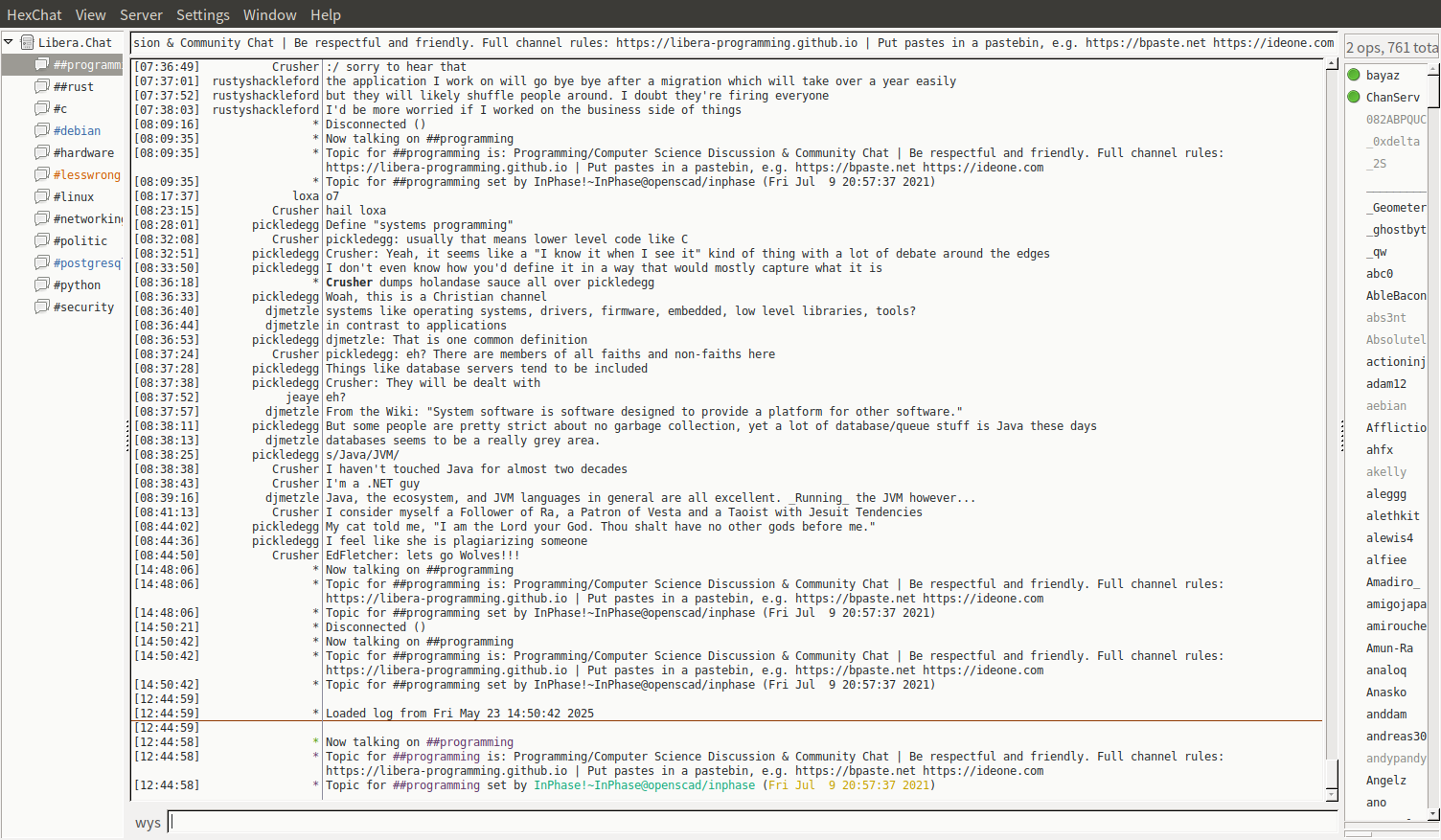Click the green op dot beside ChanServ
Screen dimensions: 1441x840
(1354, 97)
